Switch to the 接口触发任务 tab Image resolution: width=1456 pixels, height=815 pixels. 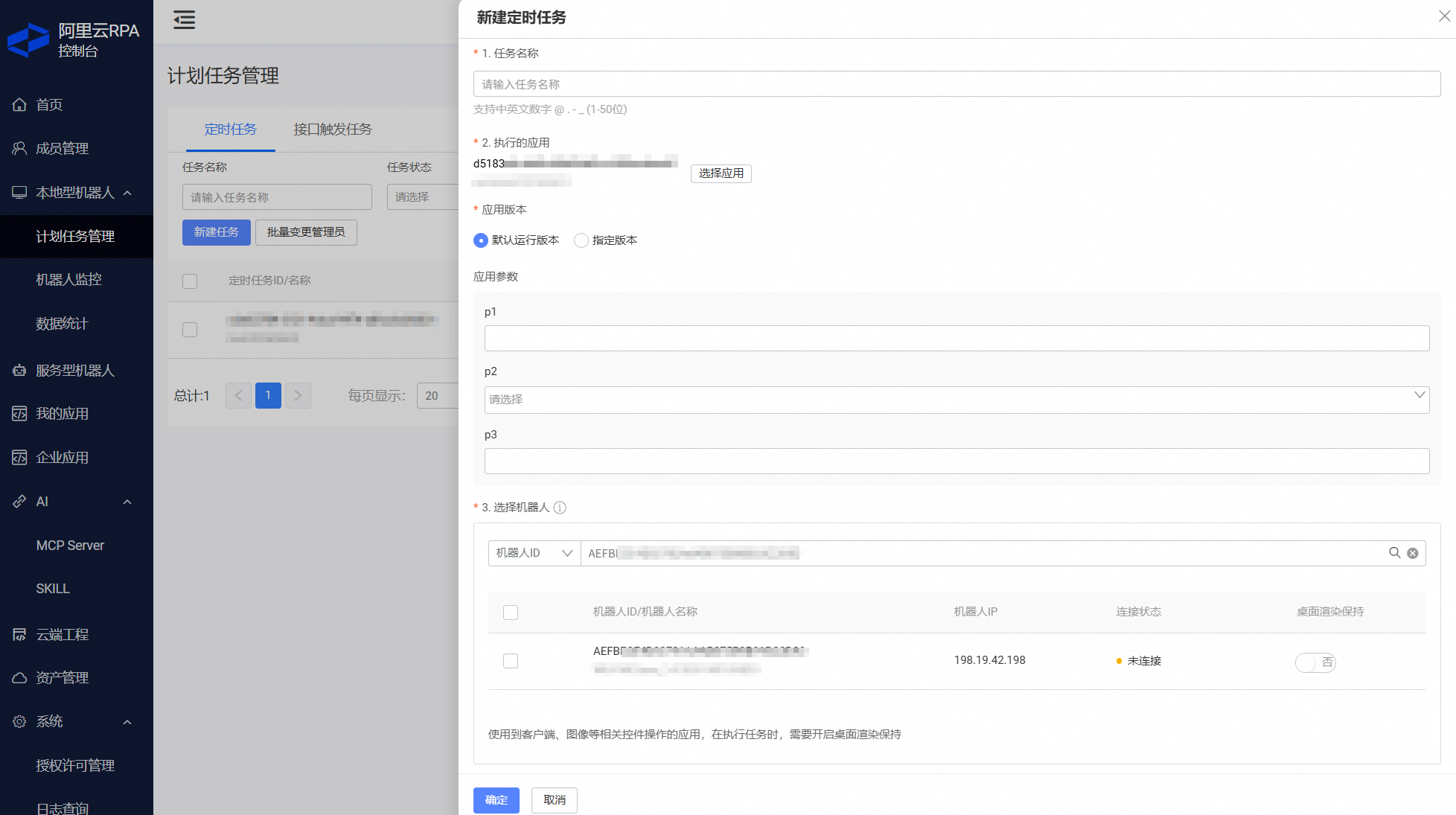[333, 130]
